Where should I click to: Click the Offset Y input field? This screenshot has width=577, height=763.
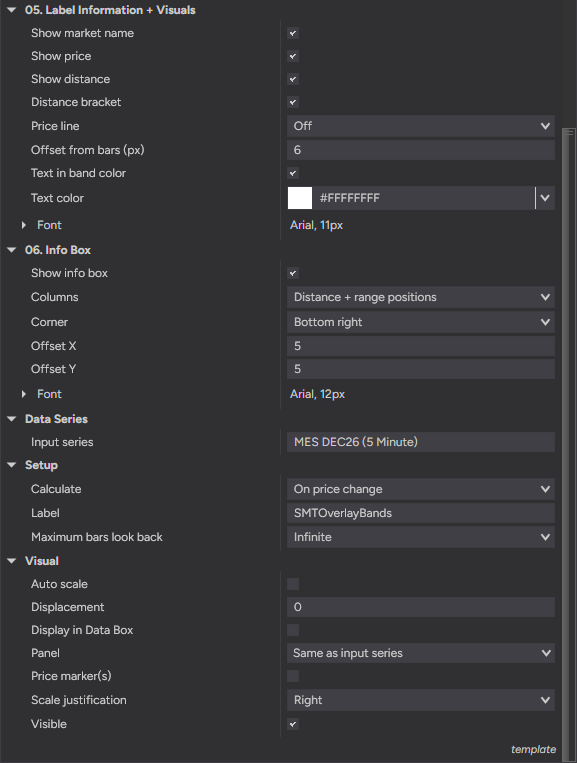[x=421, y=369]
